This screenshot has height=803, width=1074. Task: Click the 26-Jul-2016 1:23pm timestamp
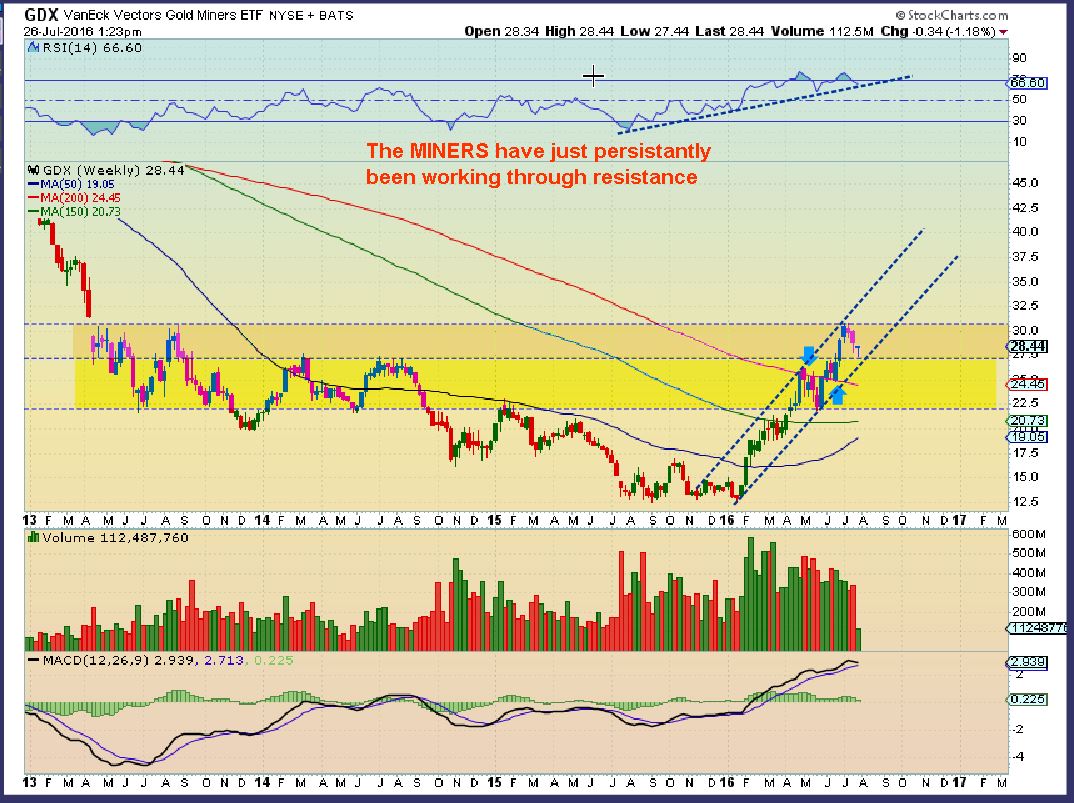point(83,32)
